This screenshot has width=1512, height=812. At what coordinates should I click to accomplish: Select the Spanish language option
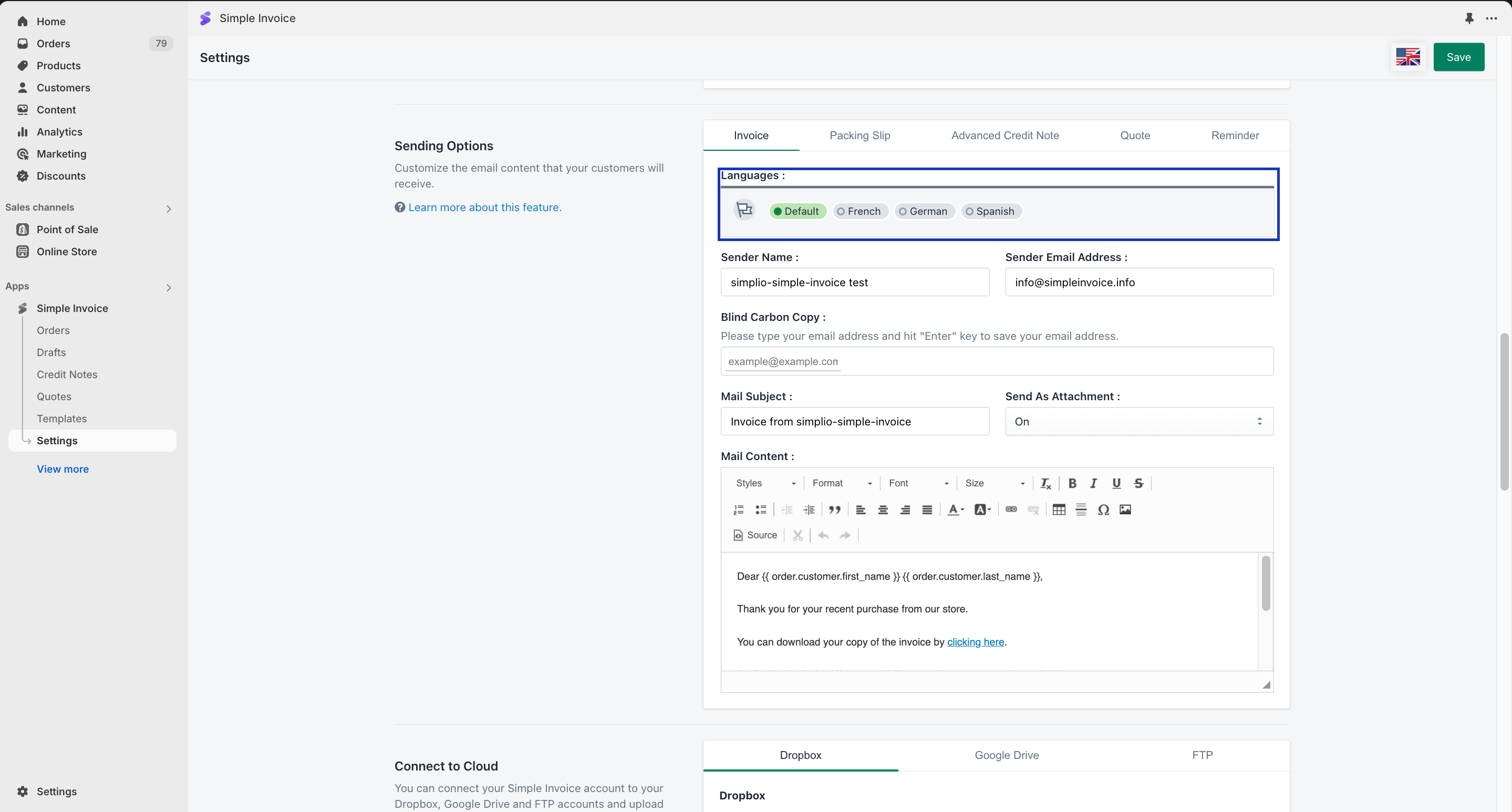[x=991, y=211]
